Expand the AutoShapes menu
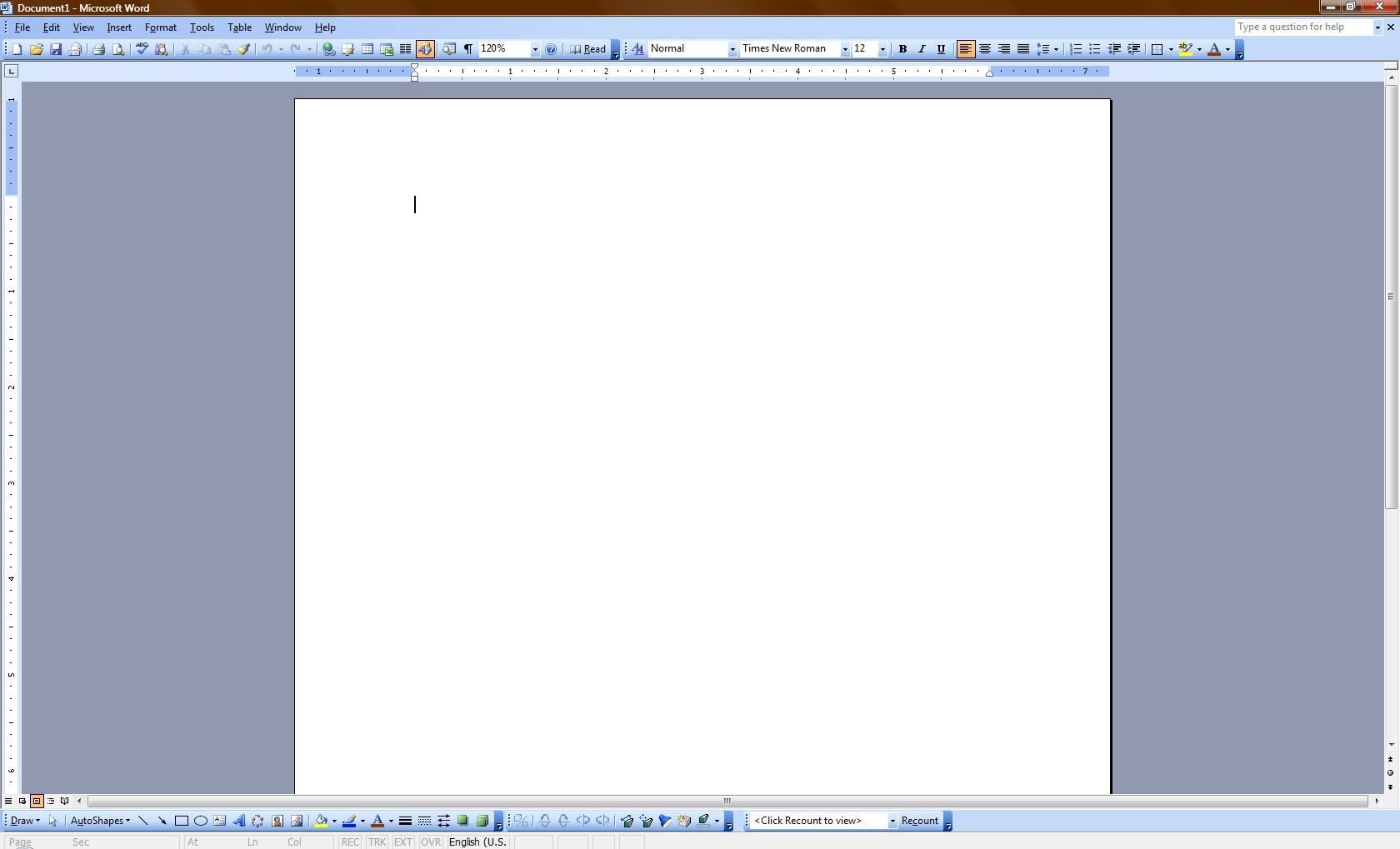This screenshot has height=849, width=1400. pos(100,821)
